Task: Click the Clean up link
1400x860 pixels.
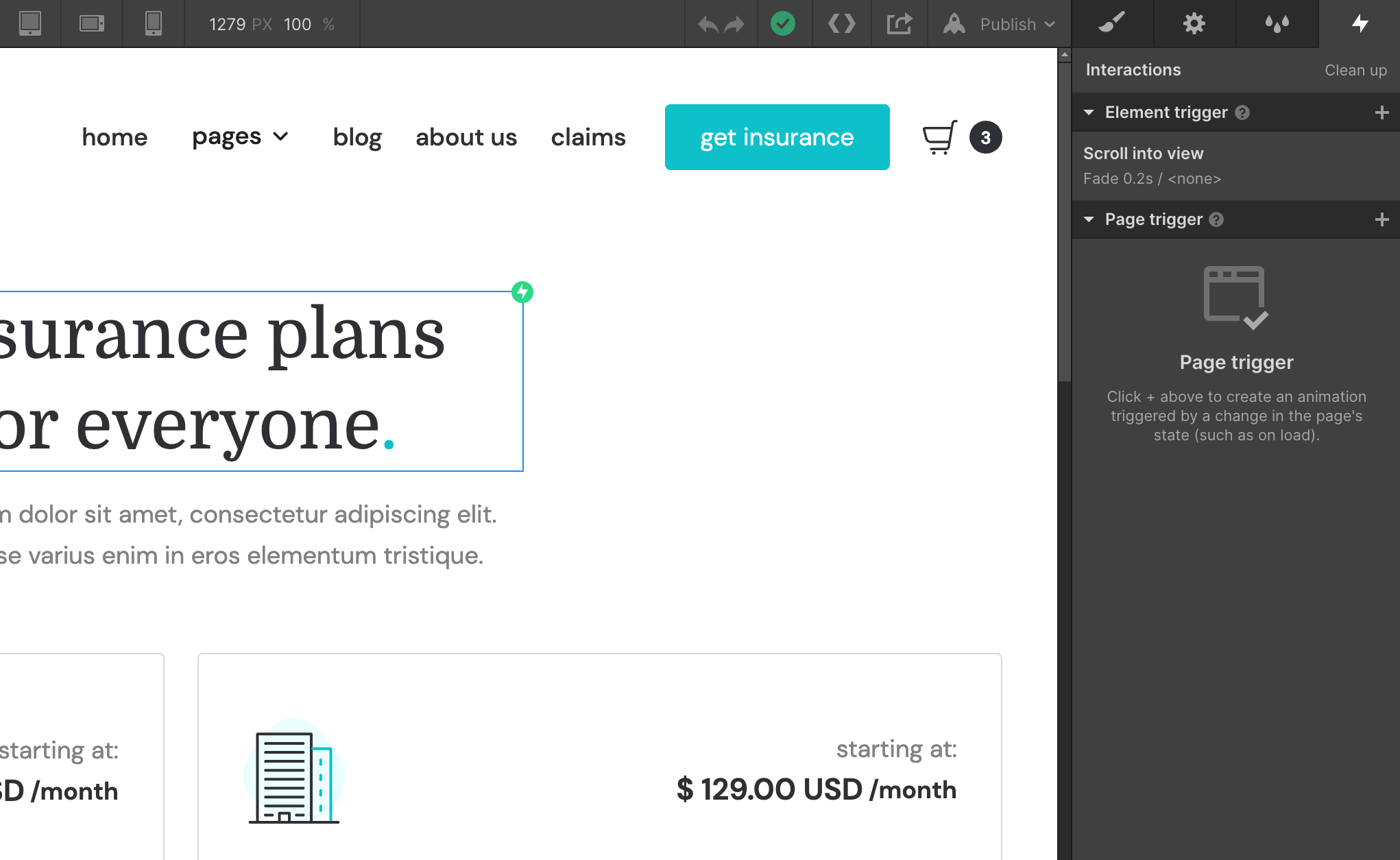Action: coord(1355,70)
